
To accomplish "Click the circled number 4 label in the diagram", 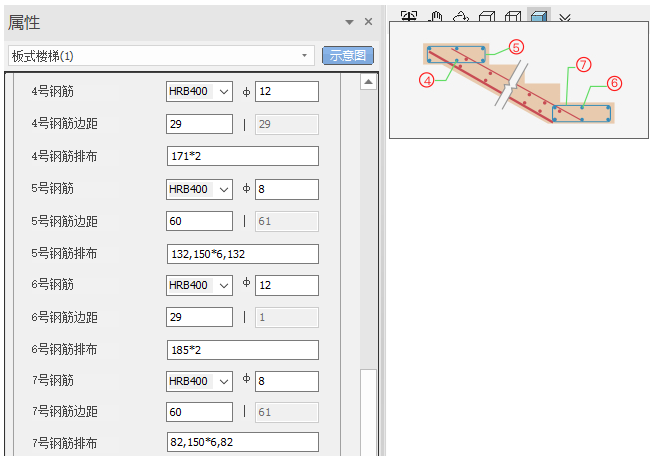I will click(427, 81).
